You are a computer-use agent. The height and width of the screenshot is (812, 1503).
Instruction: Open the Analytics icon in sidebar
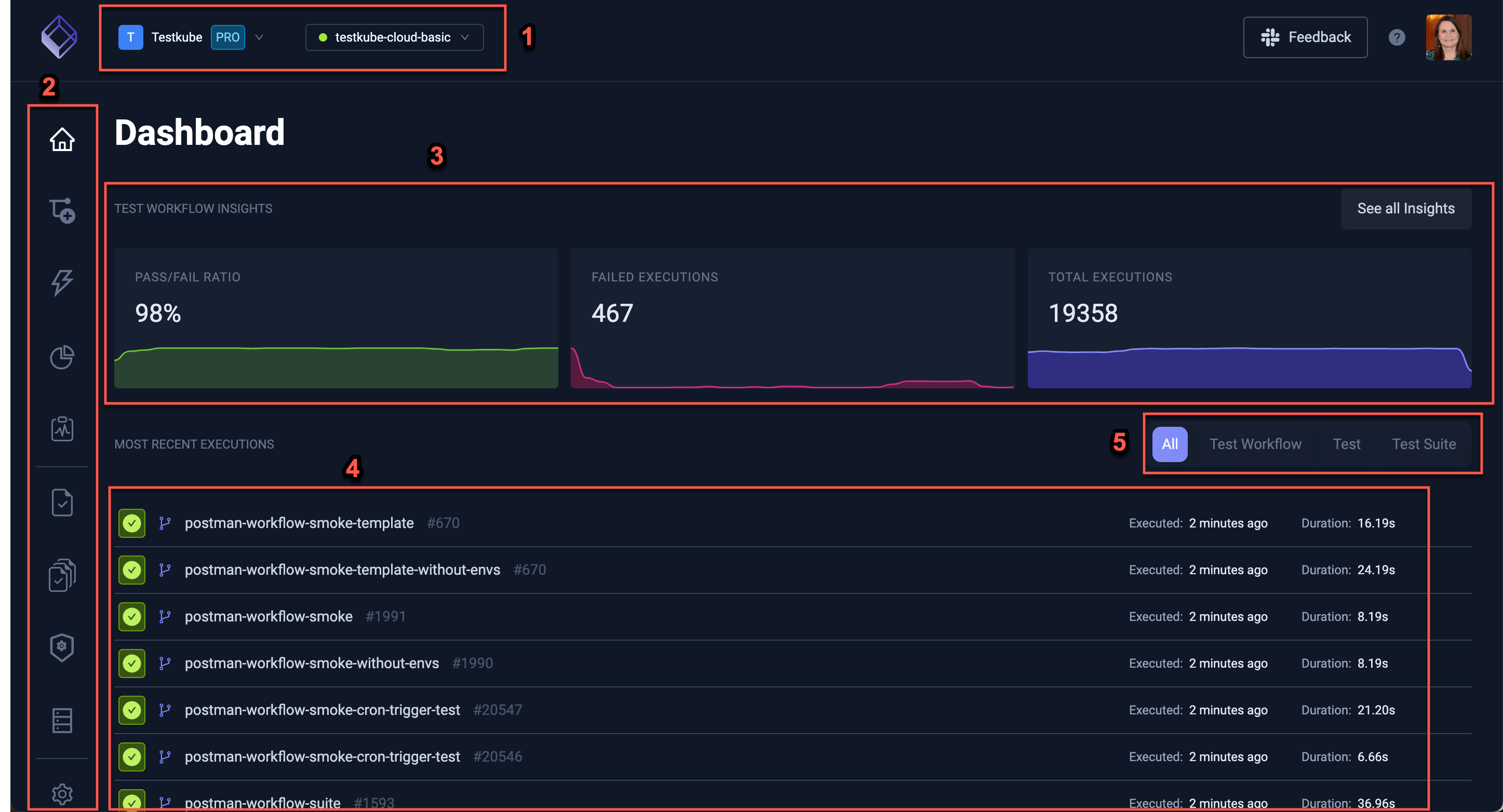(x=63, y=357)
